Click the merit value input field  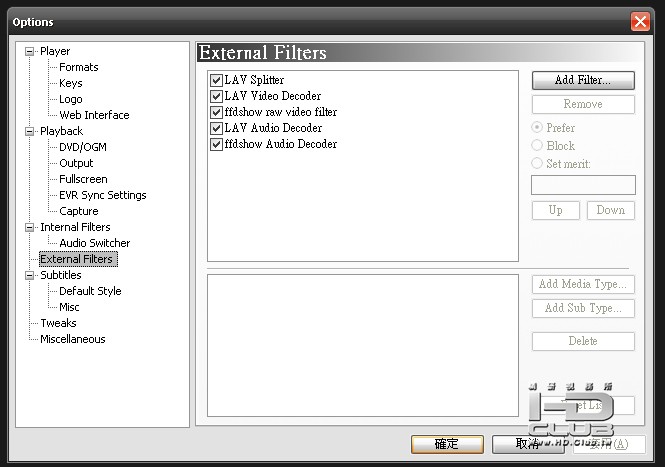click(x=583, y=185)
